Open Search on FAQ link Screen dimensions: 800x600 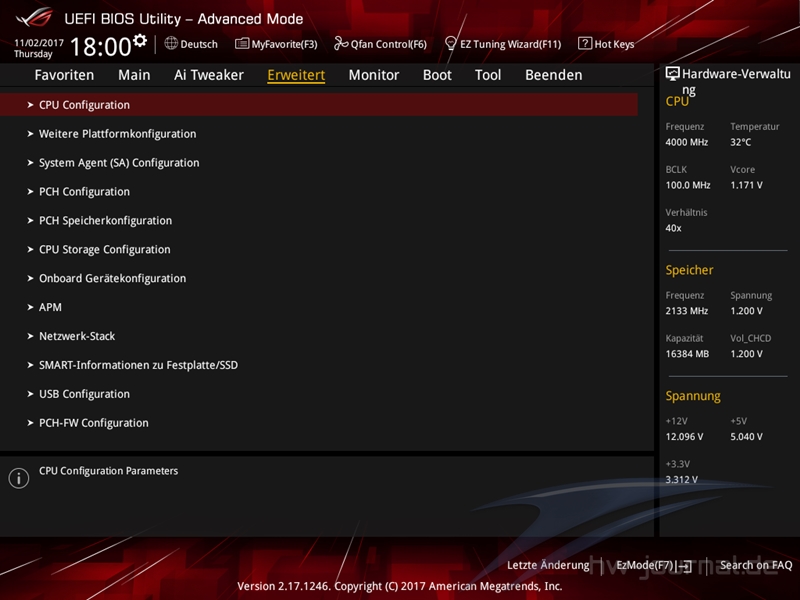756,565
